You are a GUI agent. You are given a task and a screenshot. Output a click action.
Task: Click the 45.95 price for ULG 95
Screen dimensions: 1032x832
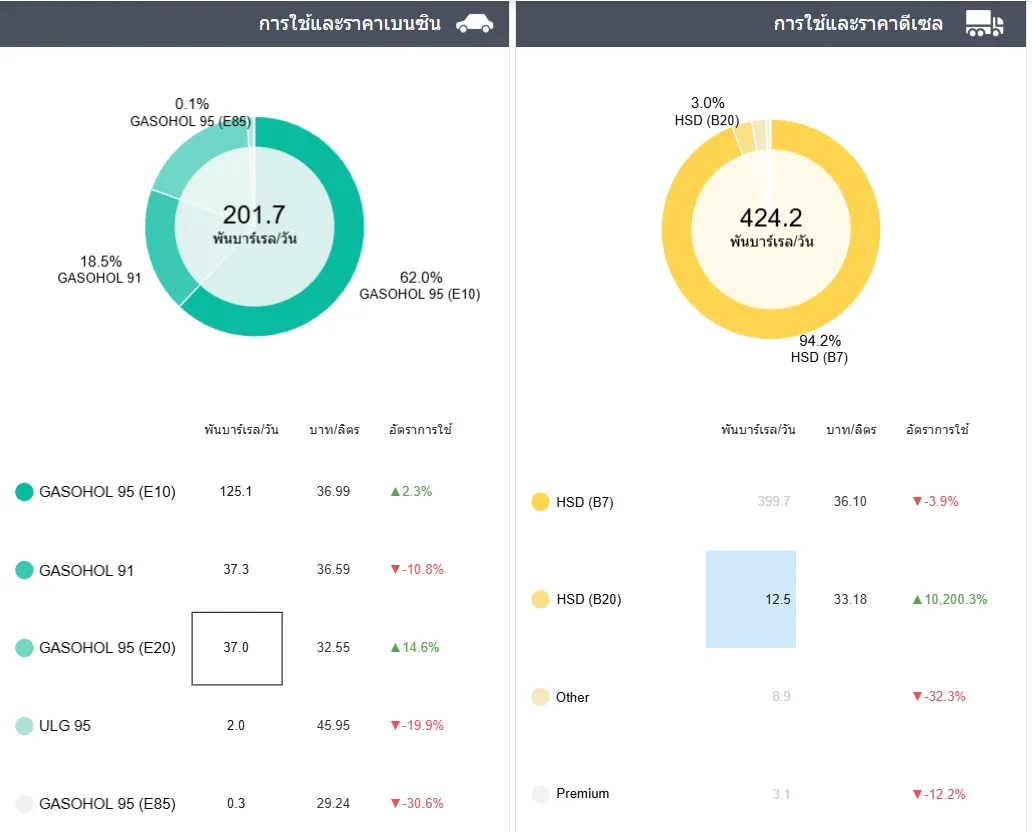[333, 725]
